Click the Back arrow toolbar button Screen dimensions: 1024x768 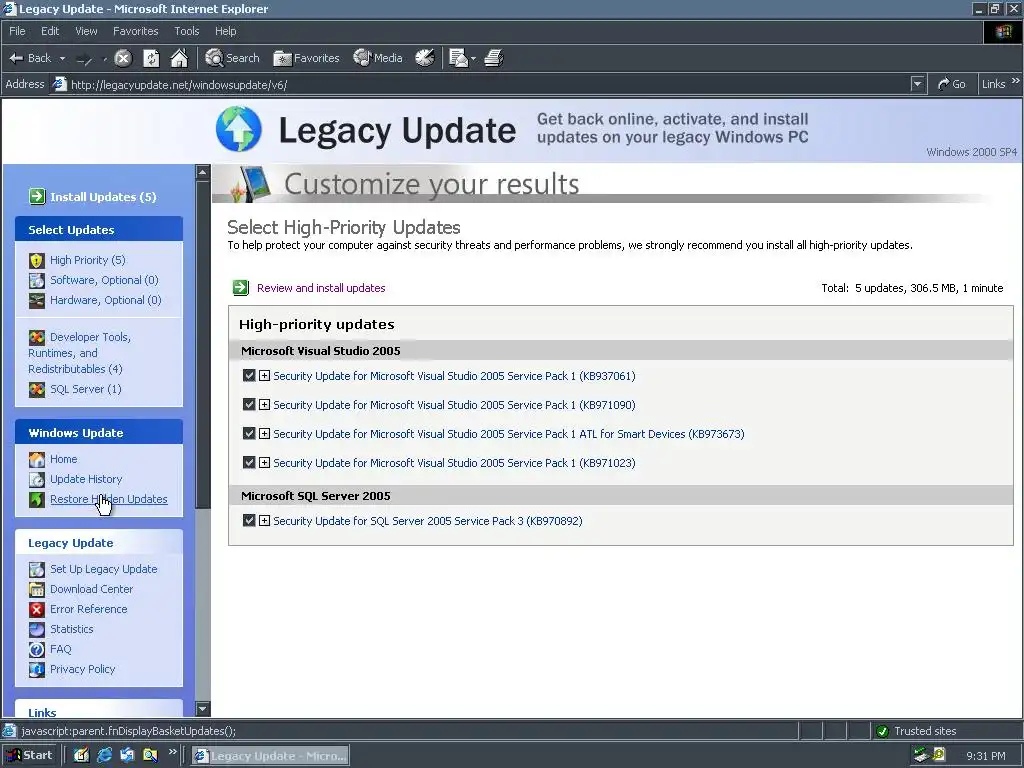tap(29, 58)
